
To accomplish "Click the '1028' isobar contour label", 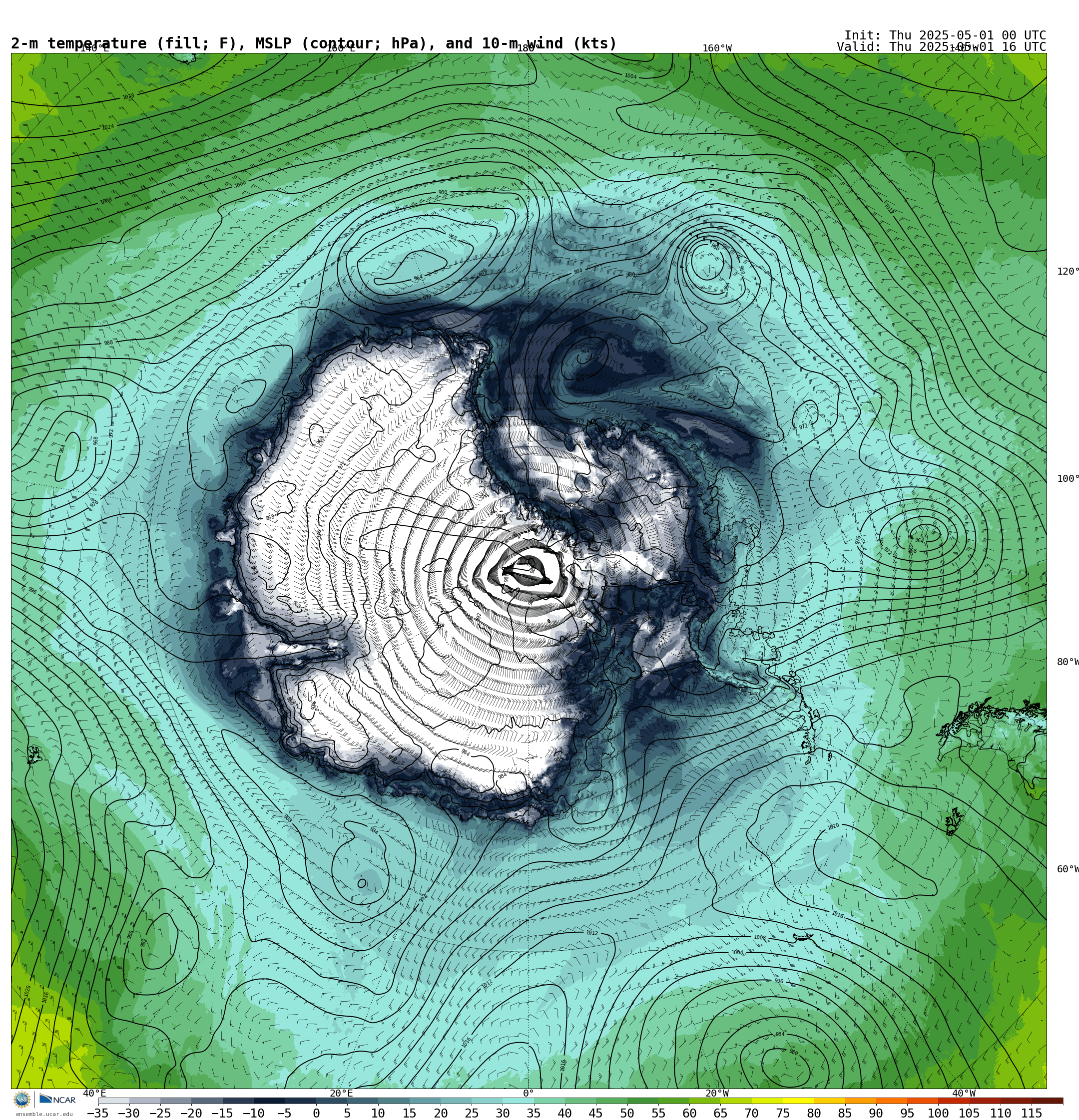I will pyautogui.click(x=128, y=96).
